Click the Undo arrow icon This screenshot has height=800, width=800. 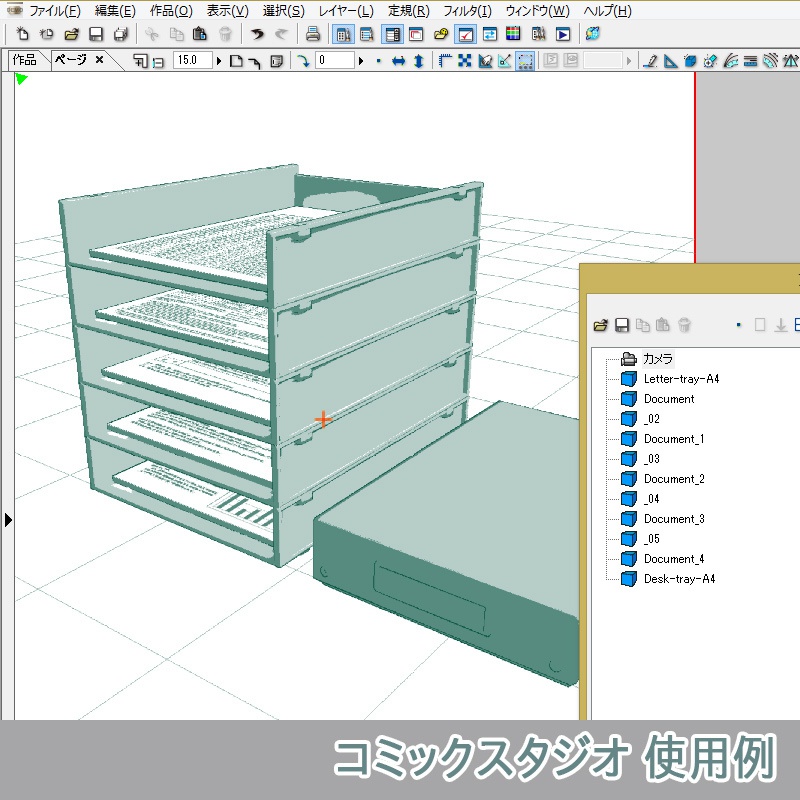pos(258,33)
